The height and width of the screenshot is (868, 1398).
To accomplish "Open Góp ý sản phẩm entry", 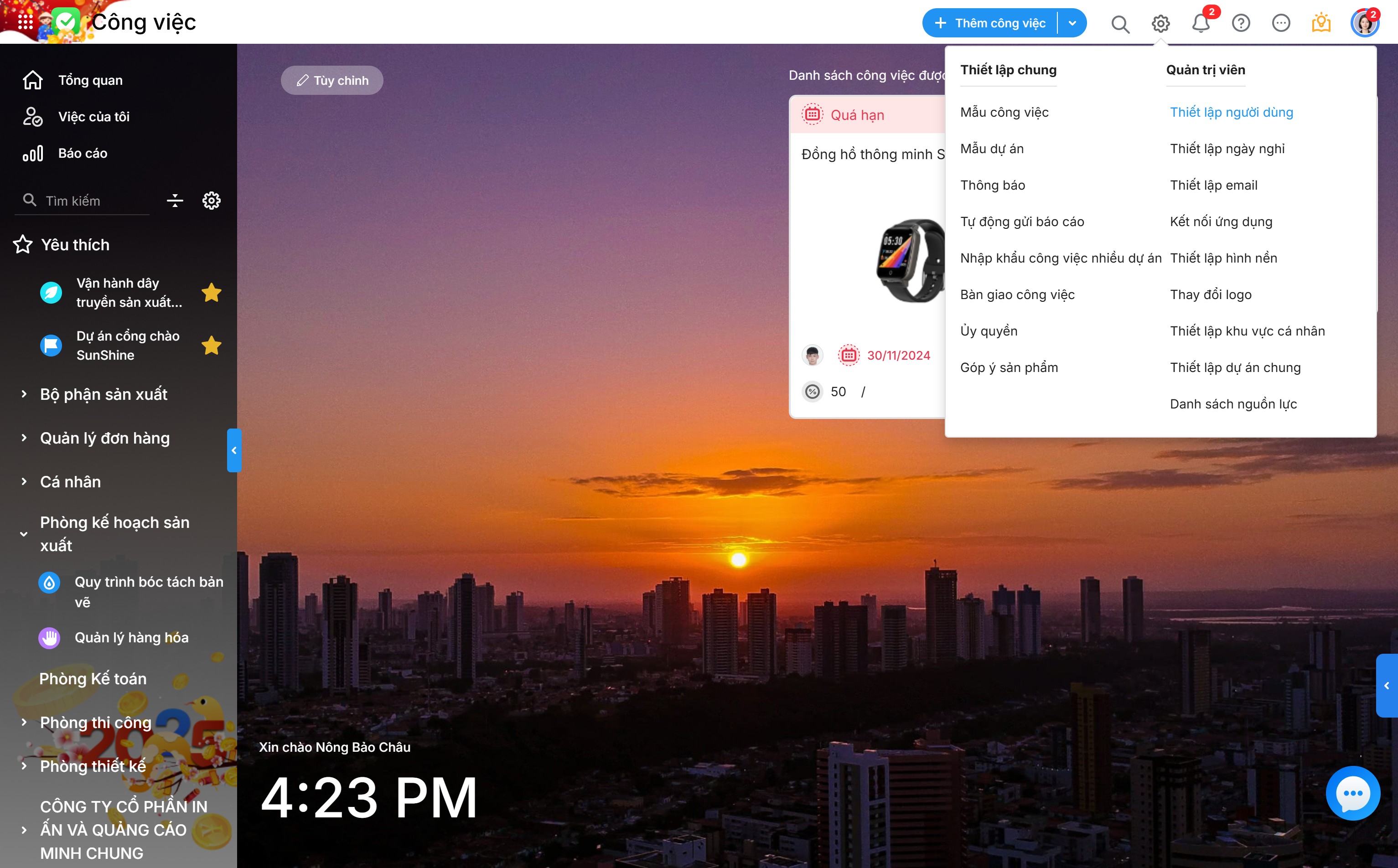I will pos(1009,368).
